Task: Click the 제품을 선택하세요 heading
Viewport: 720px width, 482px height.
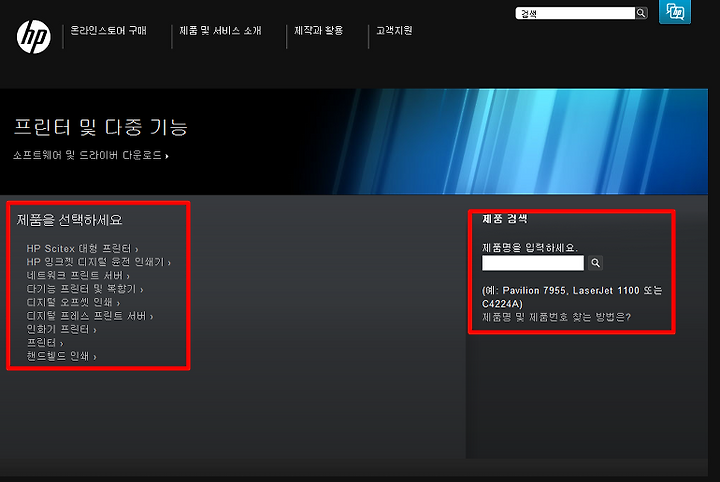Action: point(70,220)
